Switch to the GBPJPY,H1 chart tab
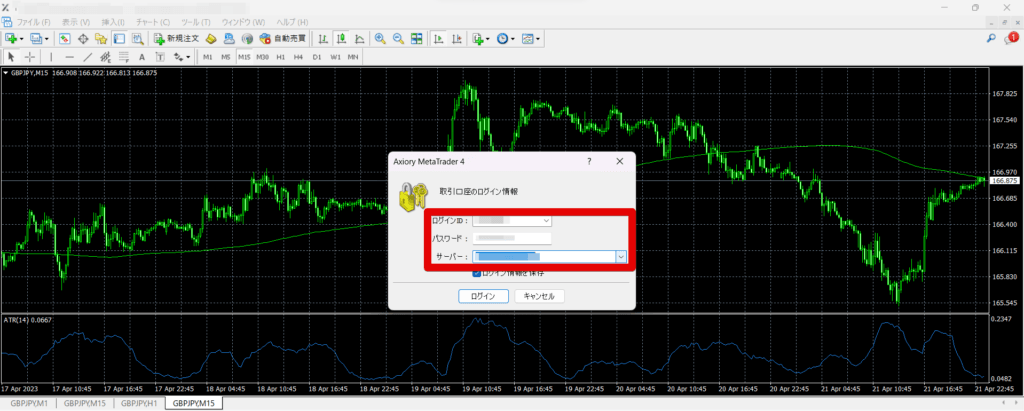The height and width of the screenshot is (411, 1024). click(x=139, y=403)
